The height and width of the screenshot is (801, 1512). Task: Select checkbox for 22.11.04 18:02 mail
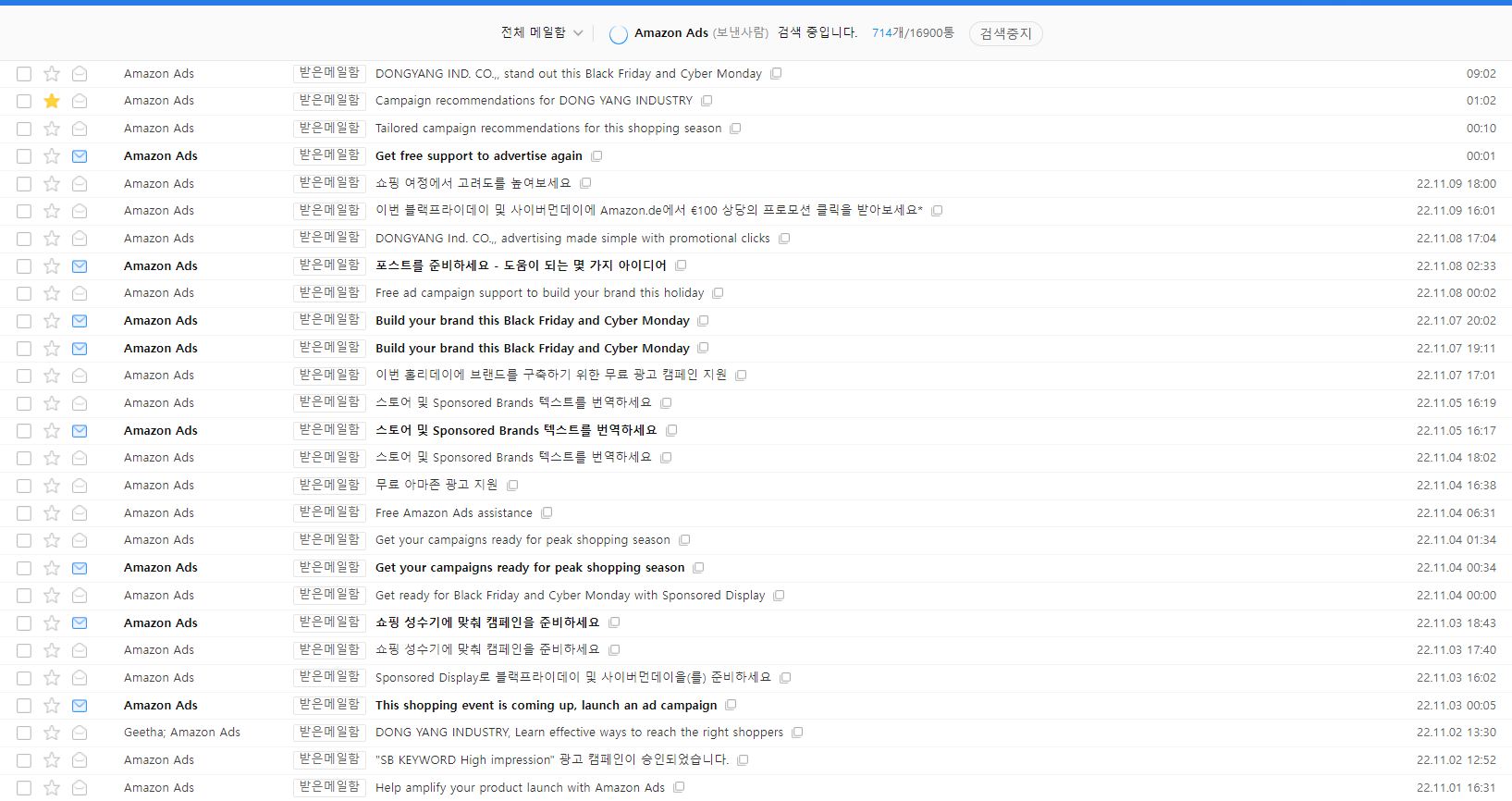click(x=24, y=458)
